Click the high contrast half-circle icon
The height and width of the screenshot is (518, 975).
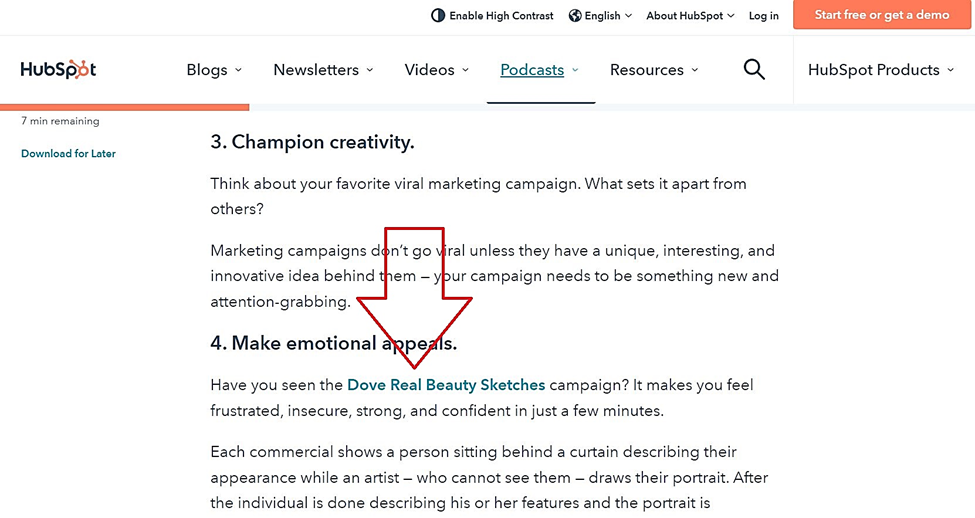pyautogui.click(x=438, y=16)
